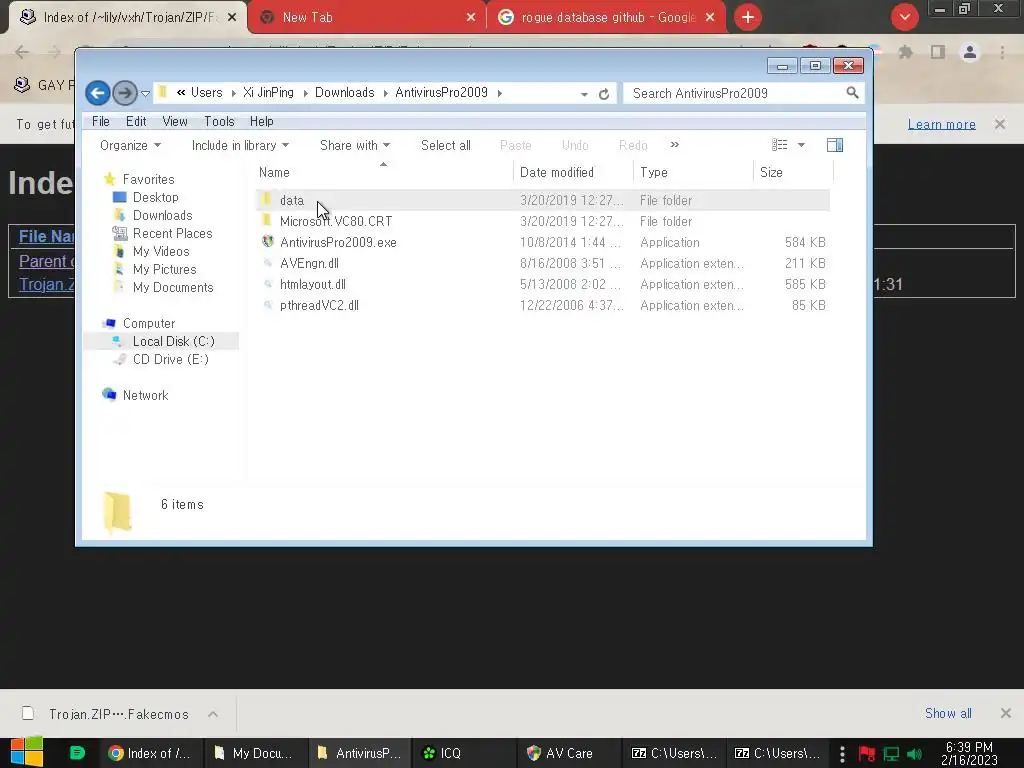
Task: Open the view options dropdown arrow
Action: (x=801, y=145)
